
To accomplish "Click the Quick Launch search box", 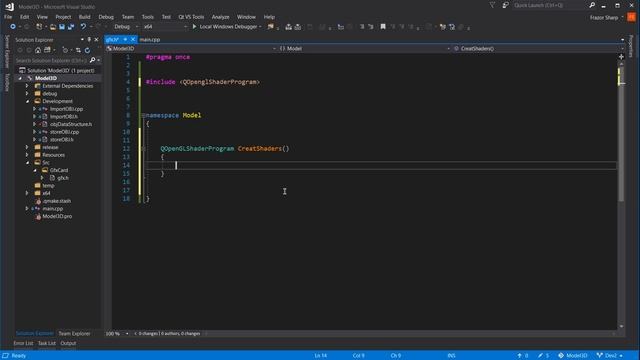I will [x=549, y=5].
